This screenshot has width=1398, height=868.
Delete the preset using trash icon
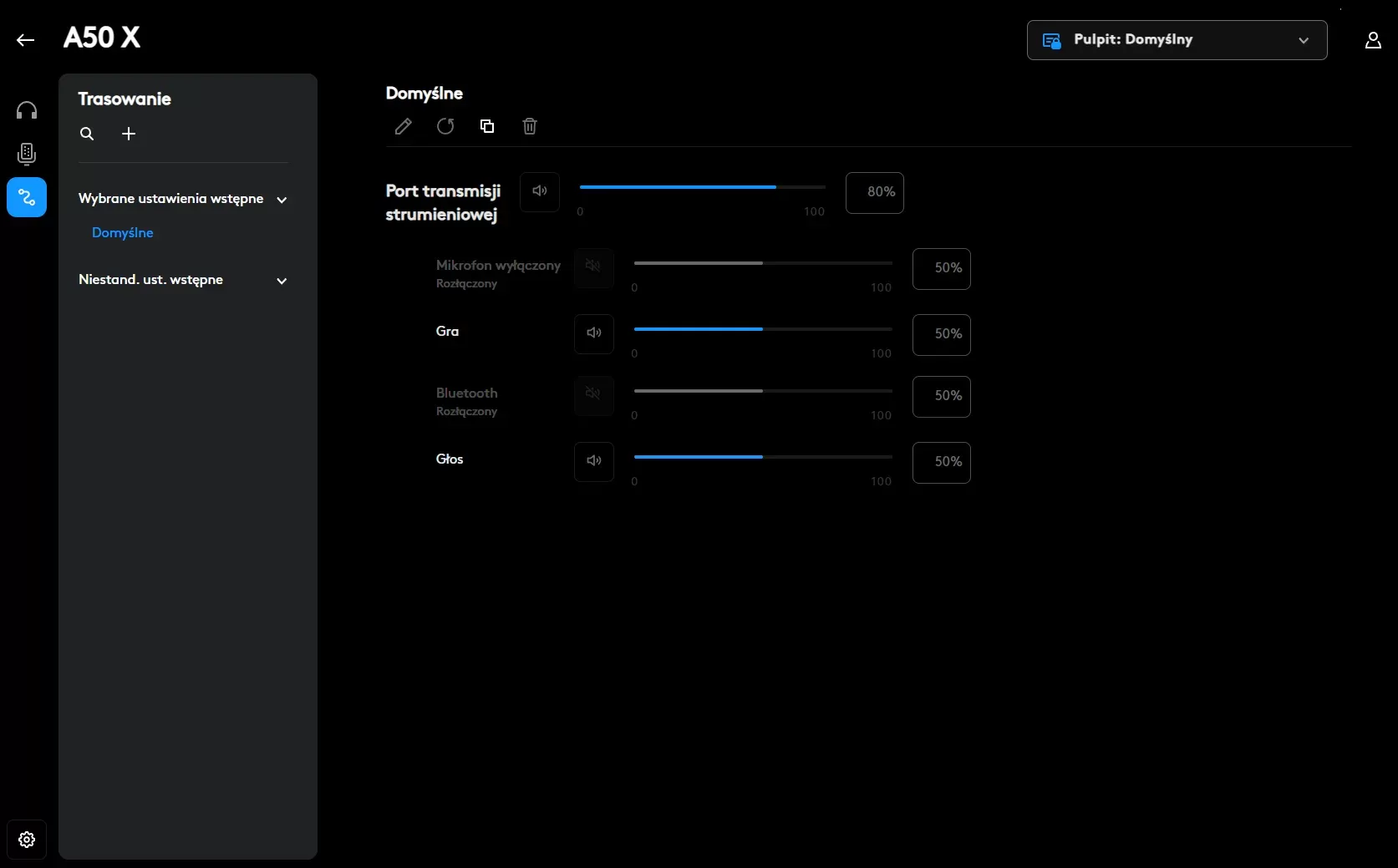click(530, 126)
